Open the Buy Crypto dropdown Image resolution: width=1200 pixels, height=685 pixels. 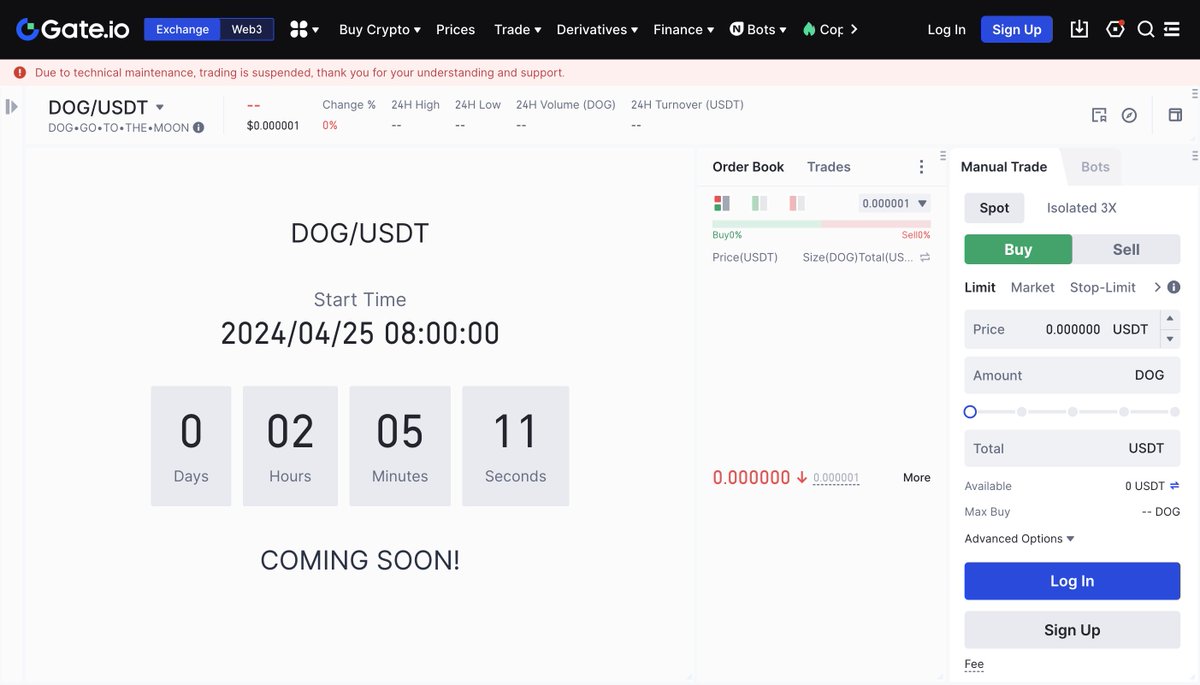(x=380, y=29)
